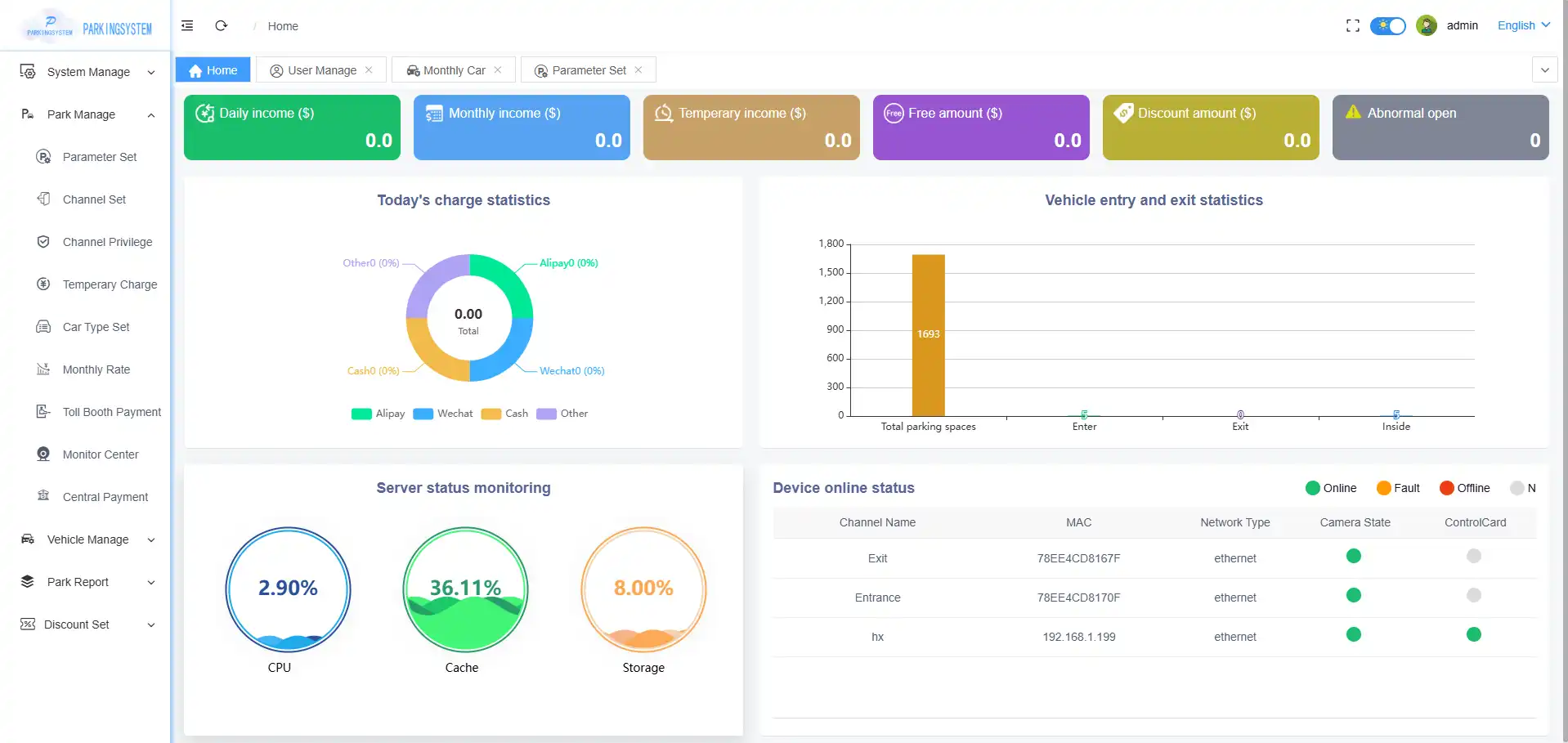This screenshot has height=743, width=1568.
Task: Open Toll Booth Payment section
Action: click(x=43, y=411)
